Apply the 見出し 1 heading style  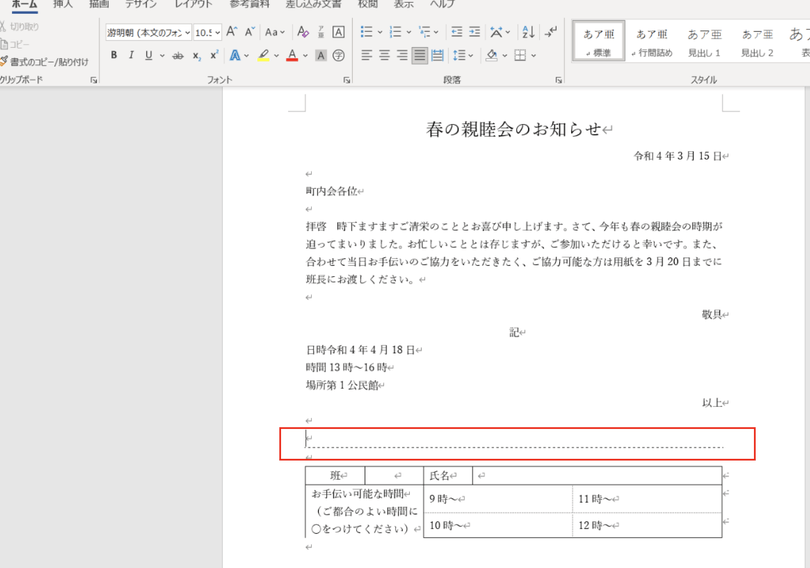705,42
